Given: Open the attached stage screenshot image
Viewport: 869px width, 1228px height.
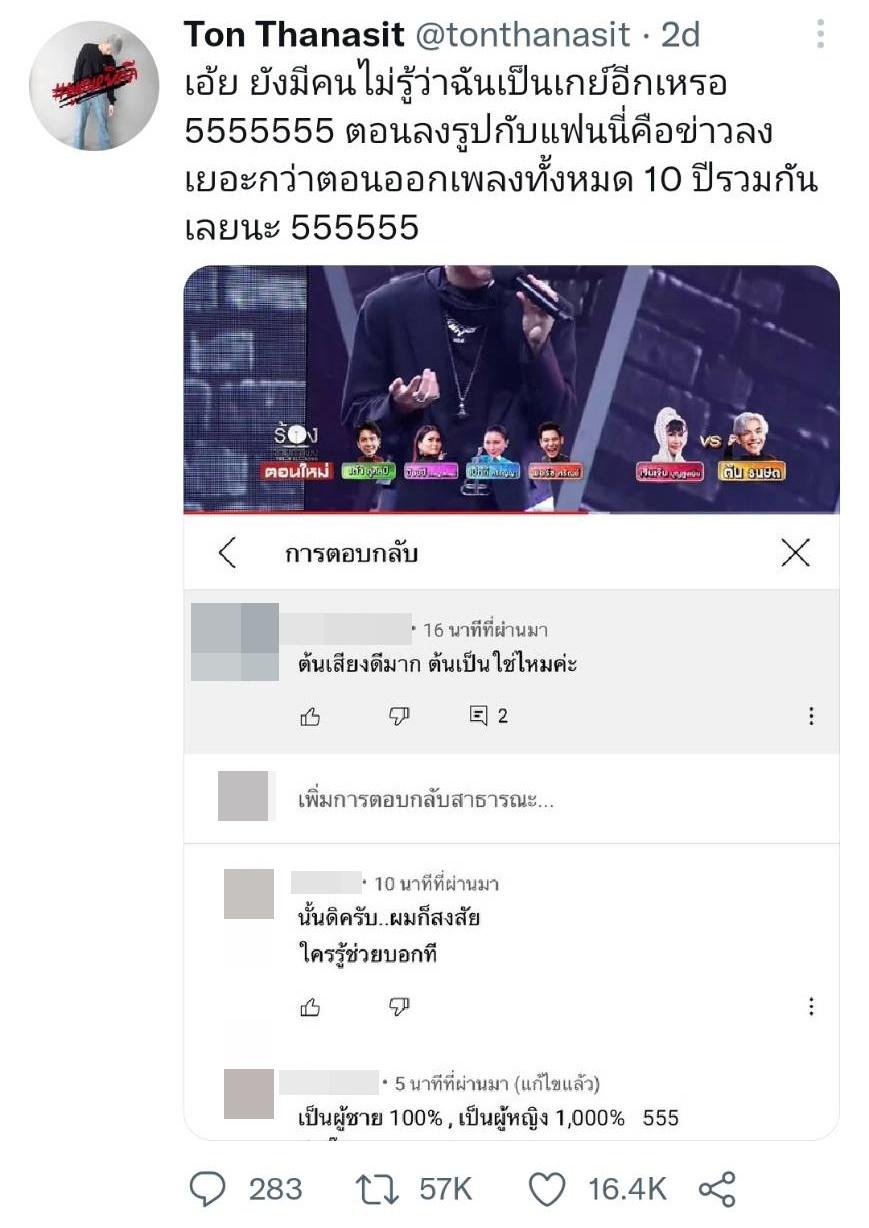Looking at the screenshot, I should tap(511, 388).
